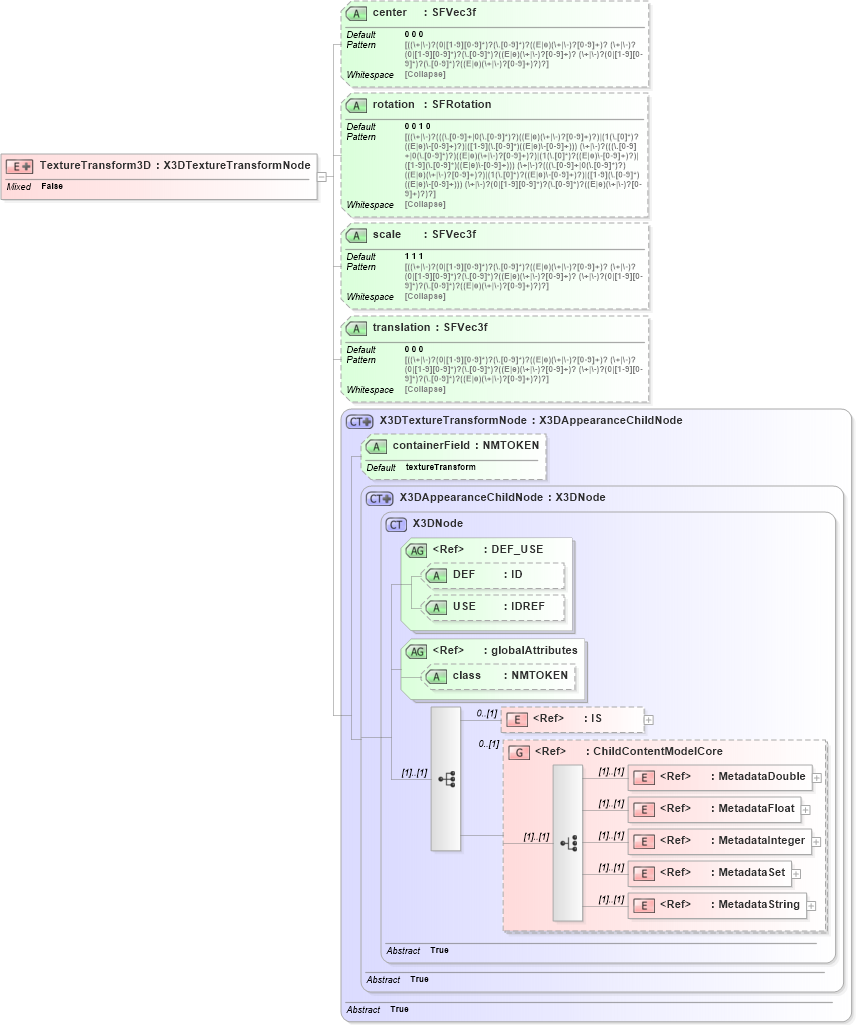Click the Whitespace '[Collapse]' value of center

[x=425, y=75]
